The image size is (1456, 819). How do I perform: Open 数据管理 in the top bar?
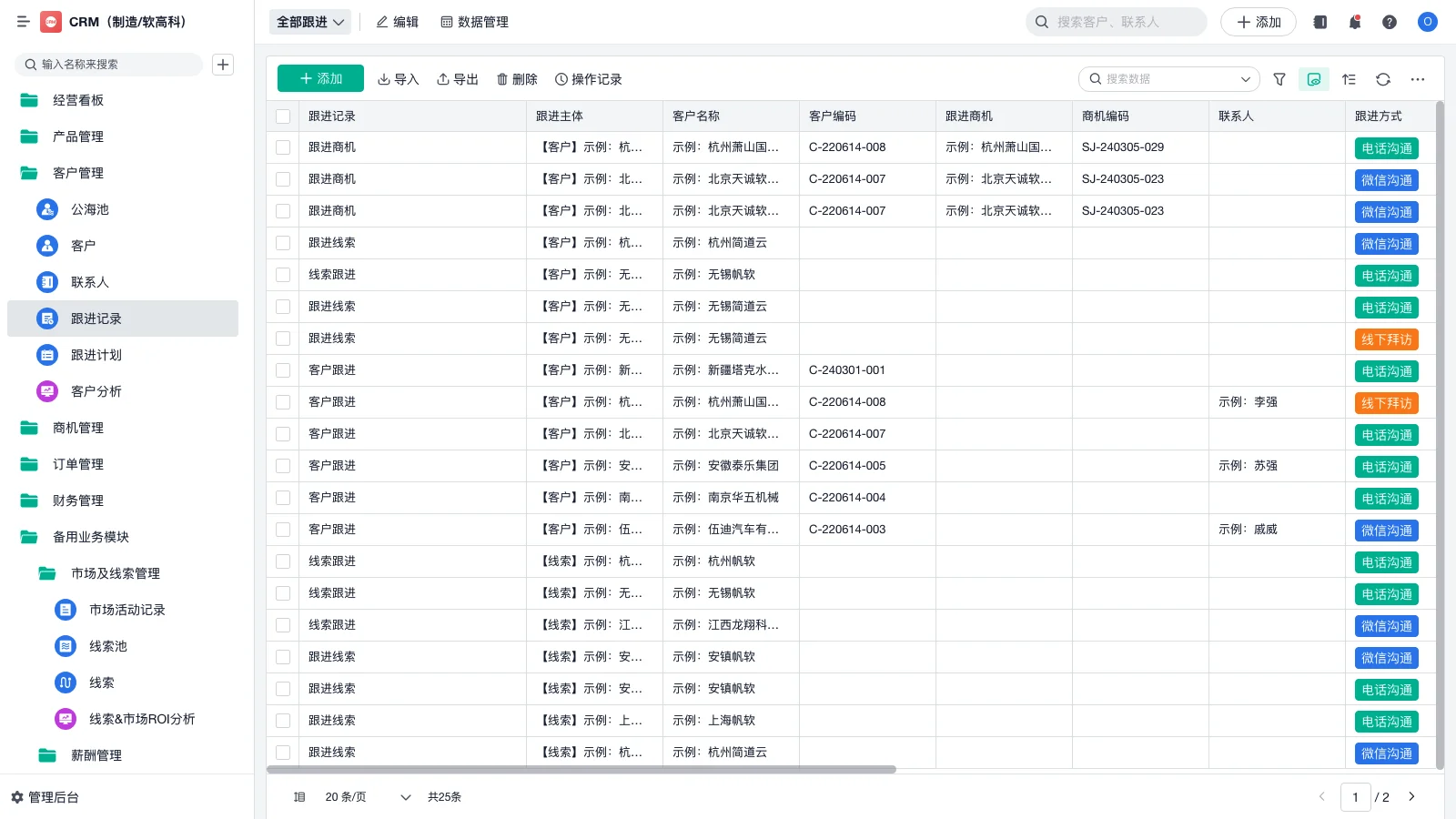coord(474,22)
